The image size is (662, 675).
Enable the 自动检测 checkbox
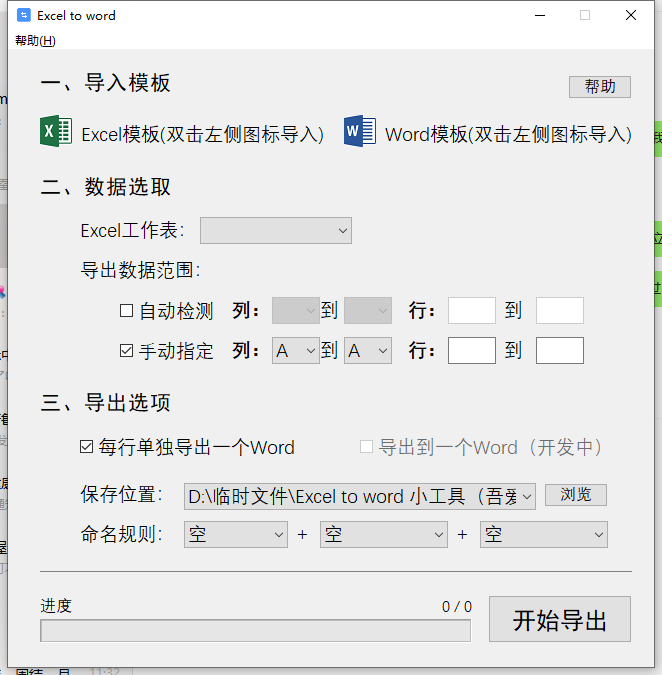pyautogui.click(x=126, y=310)
